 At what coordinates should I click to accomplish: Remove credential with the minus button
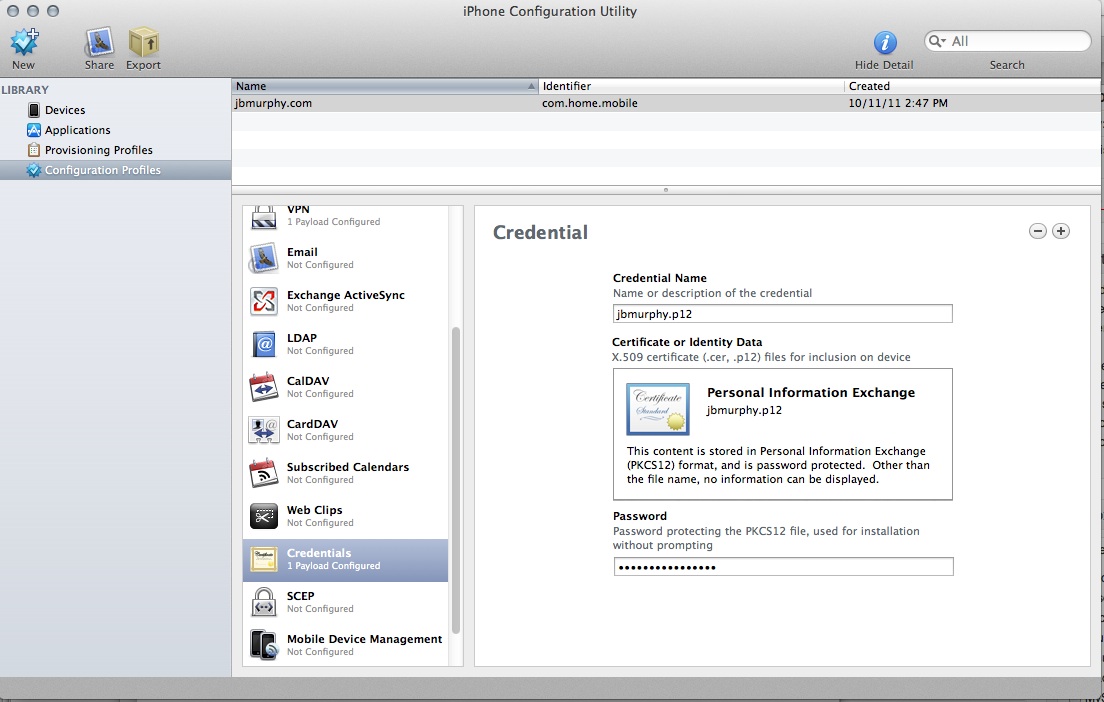[x=1037, y=231]
